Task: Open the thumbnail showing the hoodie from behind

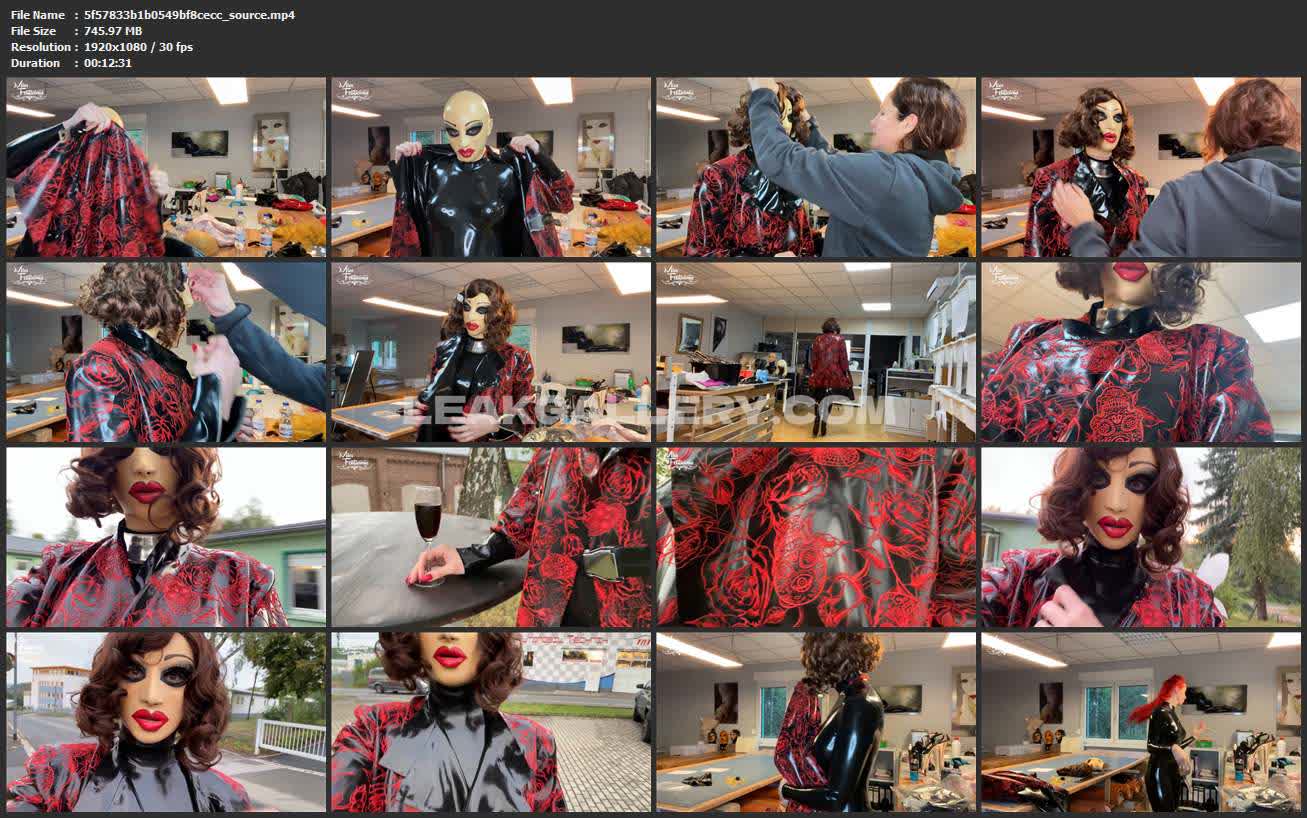Action: (x=1141, y=167)
